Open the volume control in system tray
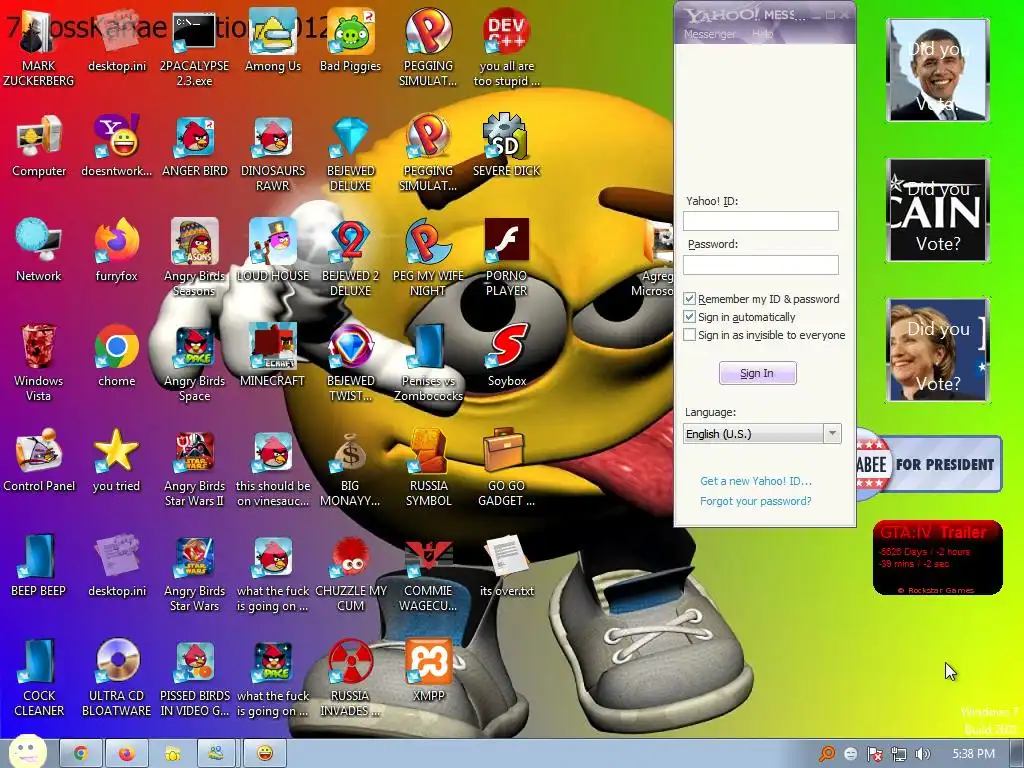Image resolution: width=1024 pixels, height=768 pixels. coord(922,754)
